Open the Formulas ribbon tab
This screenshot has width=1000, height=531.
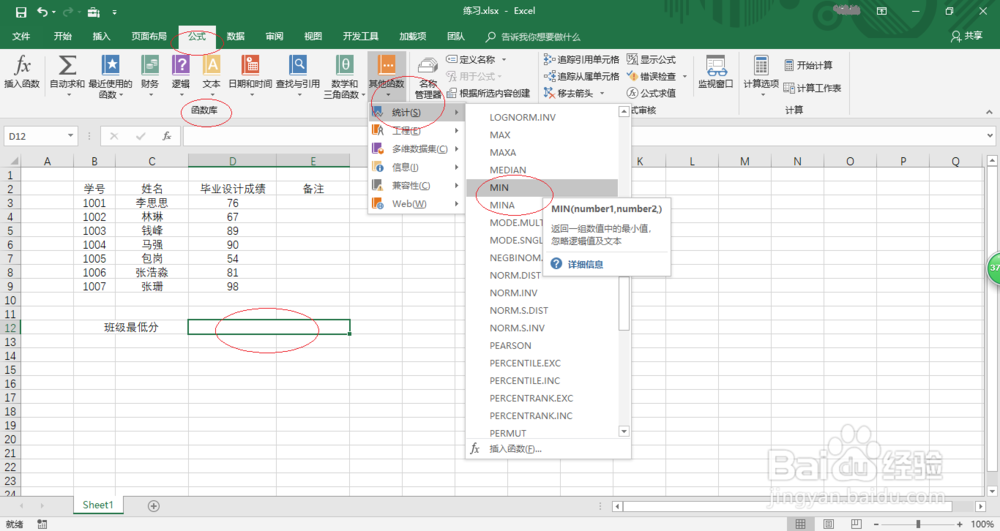click(196, 36)
